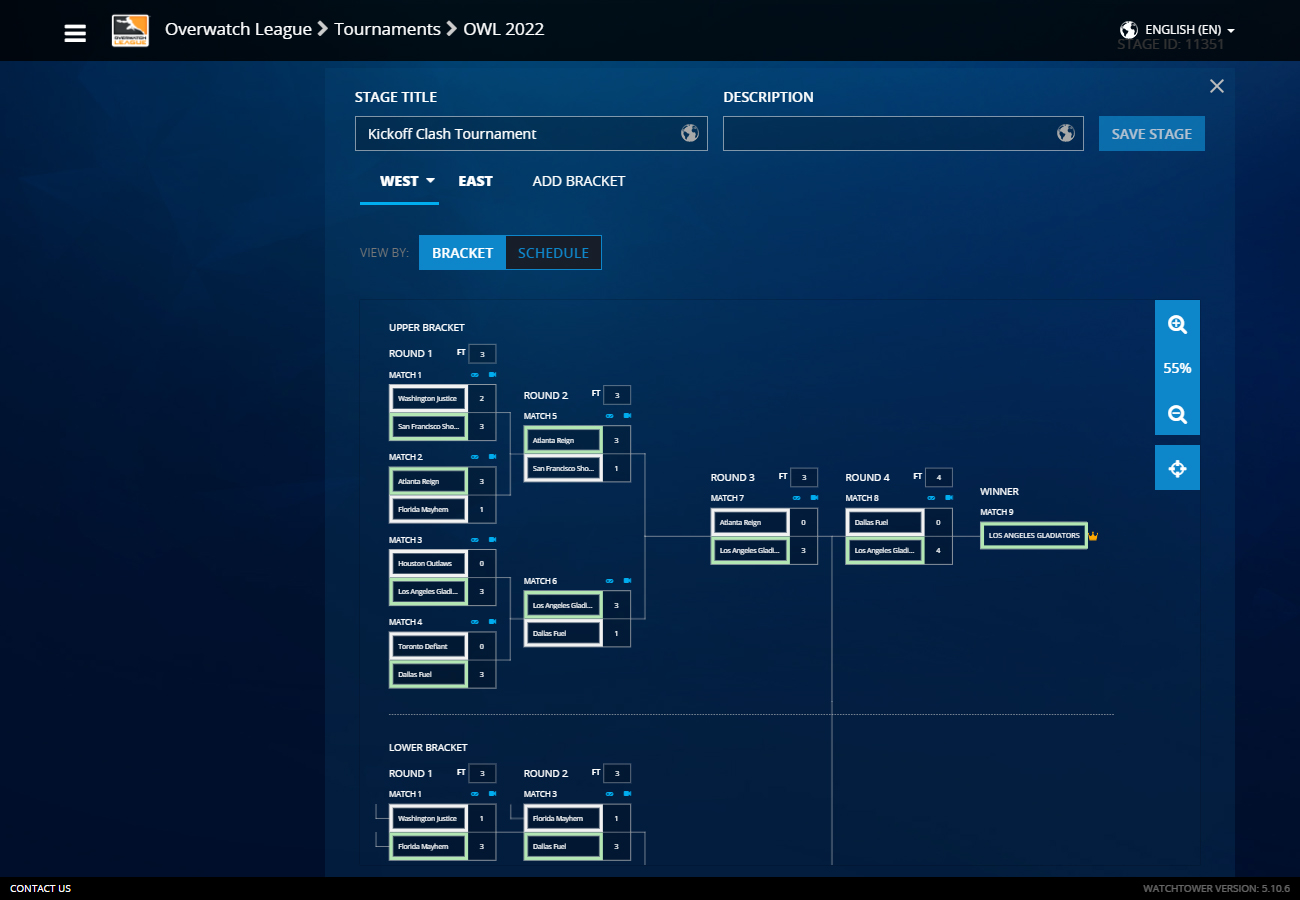Click the camera icon for Upper Bracket Match 3
1300x900 pixels.
point(492,540)
